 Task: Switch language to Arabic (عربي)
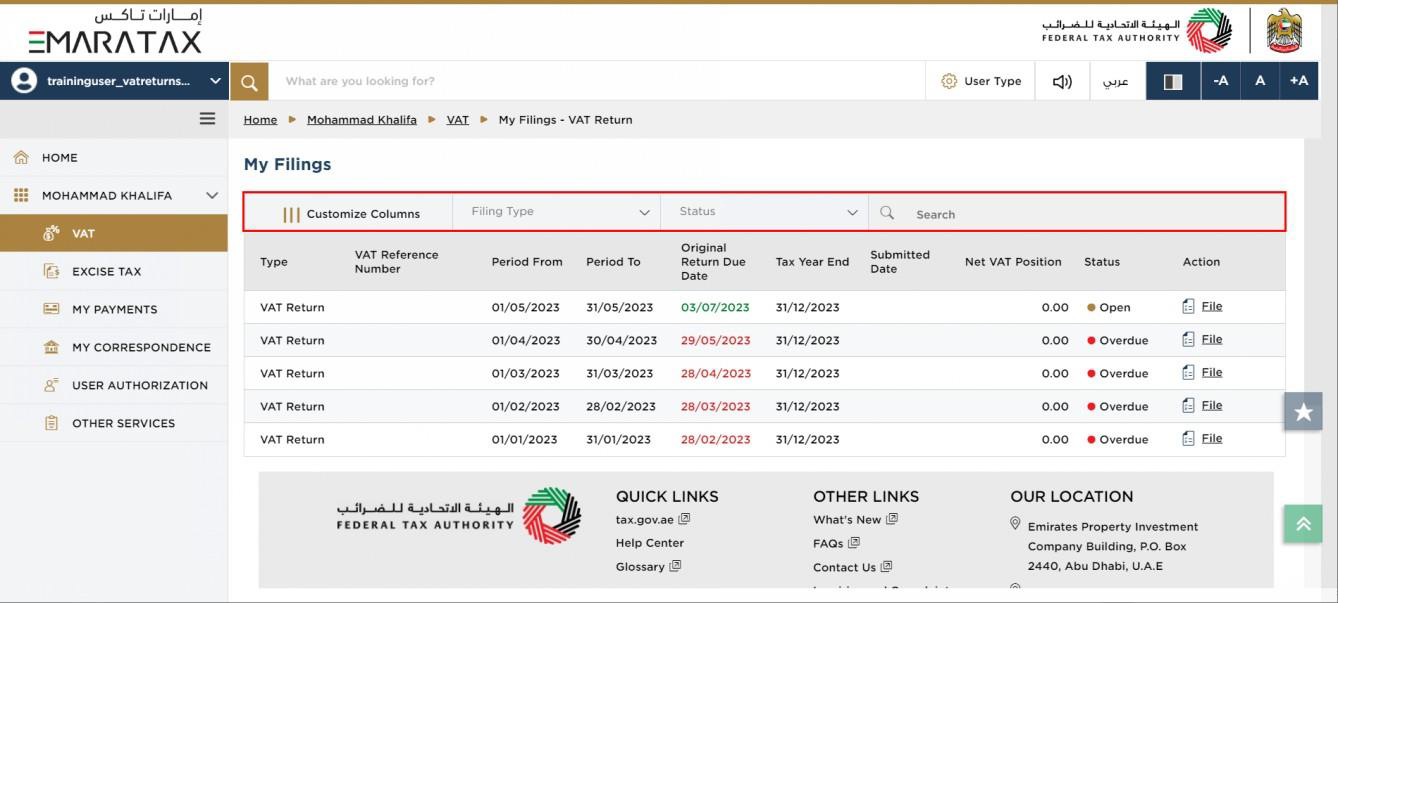click(x=1116, y=81)
